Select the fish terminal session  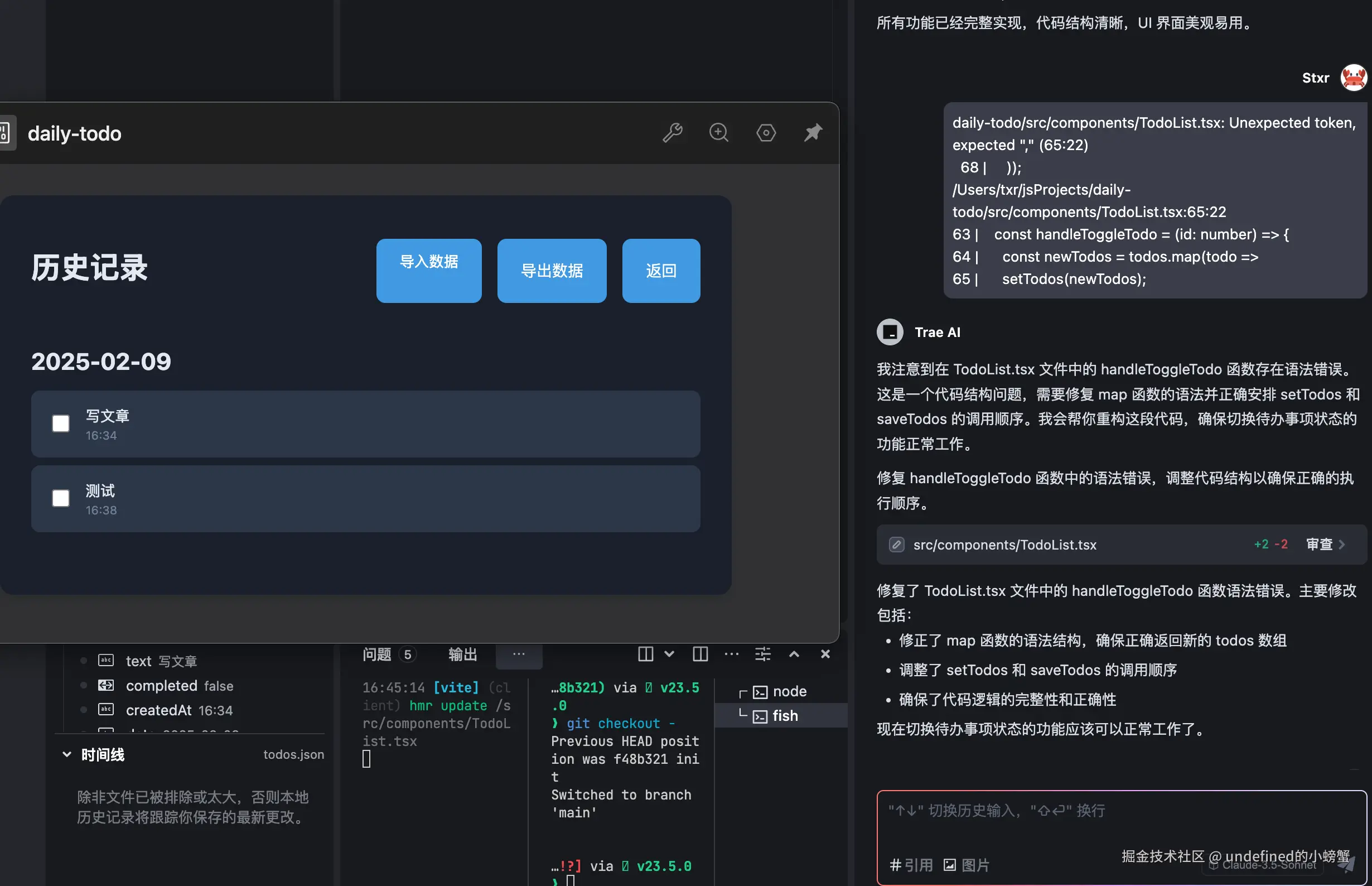tap(784, 716)
